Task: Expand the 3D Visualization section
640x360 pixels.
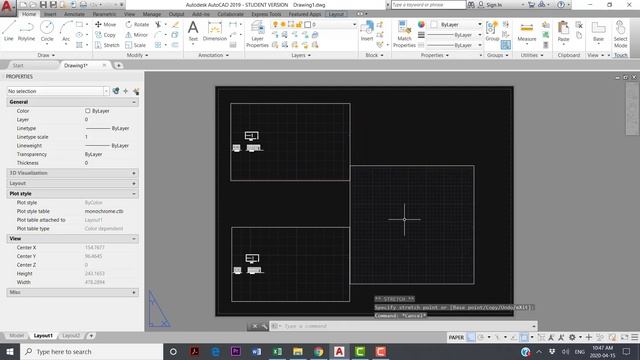Action: tap(134, 173)
